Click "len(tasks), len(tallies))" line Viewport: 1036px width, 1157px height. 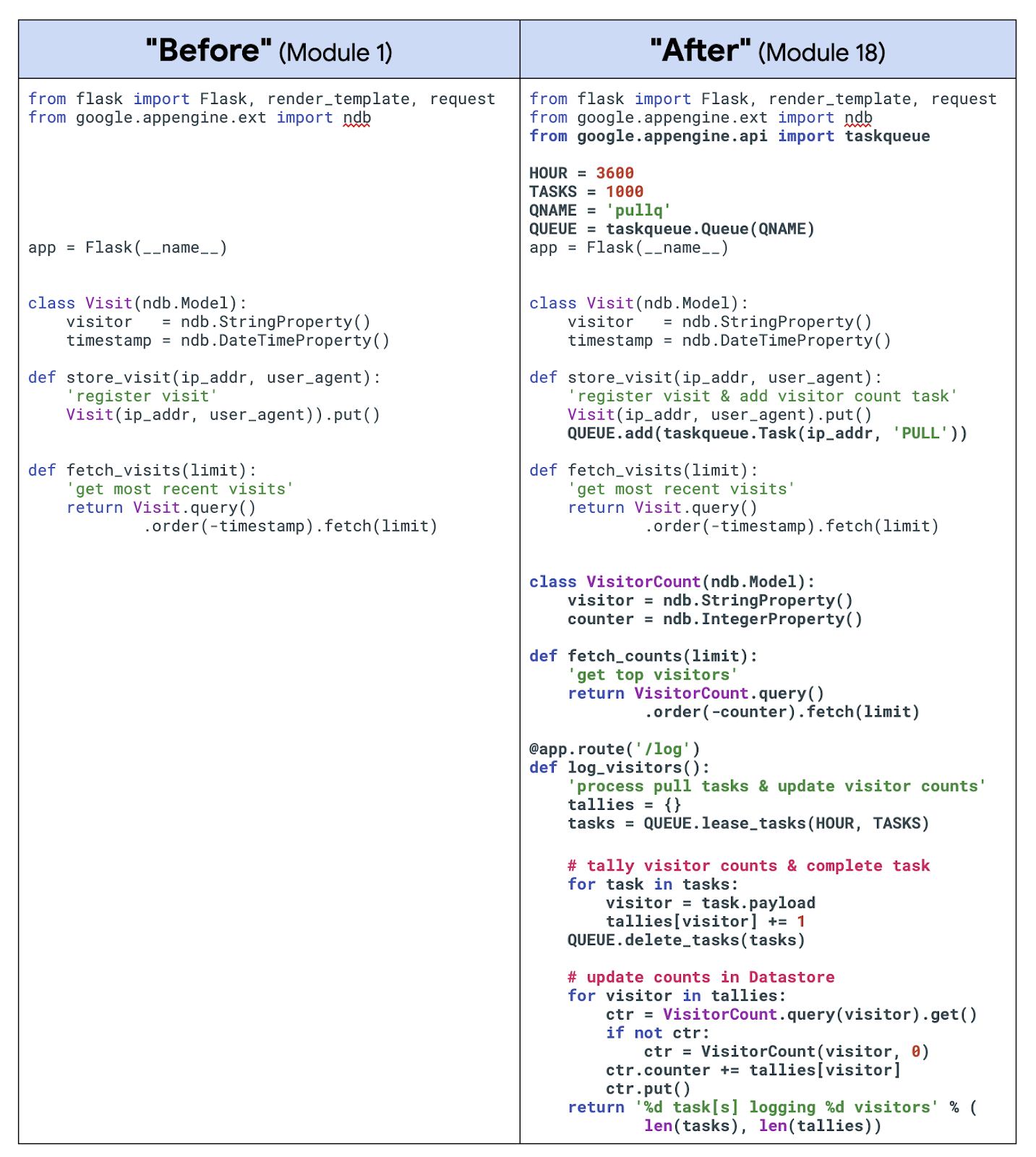tap(763, 1125)
